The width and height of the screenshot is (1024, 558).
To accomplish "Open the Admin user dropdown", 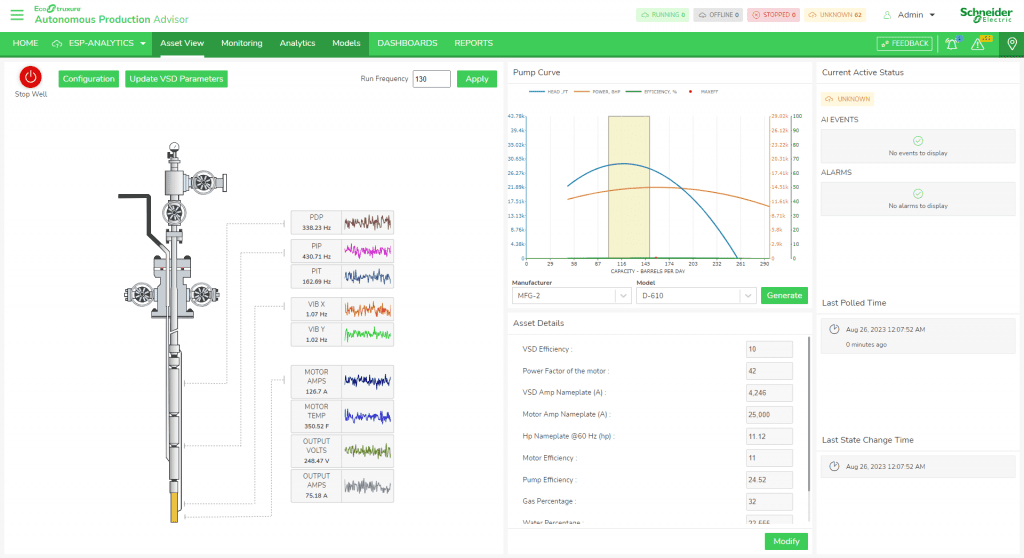I will (x=910, y=15).
